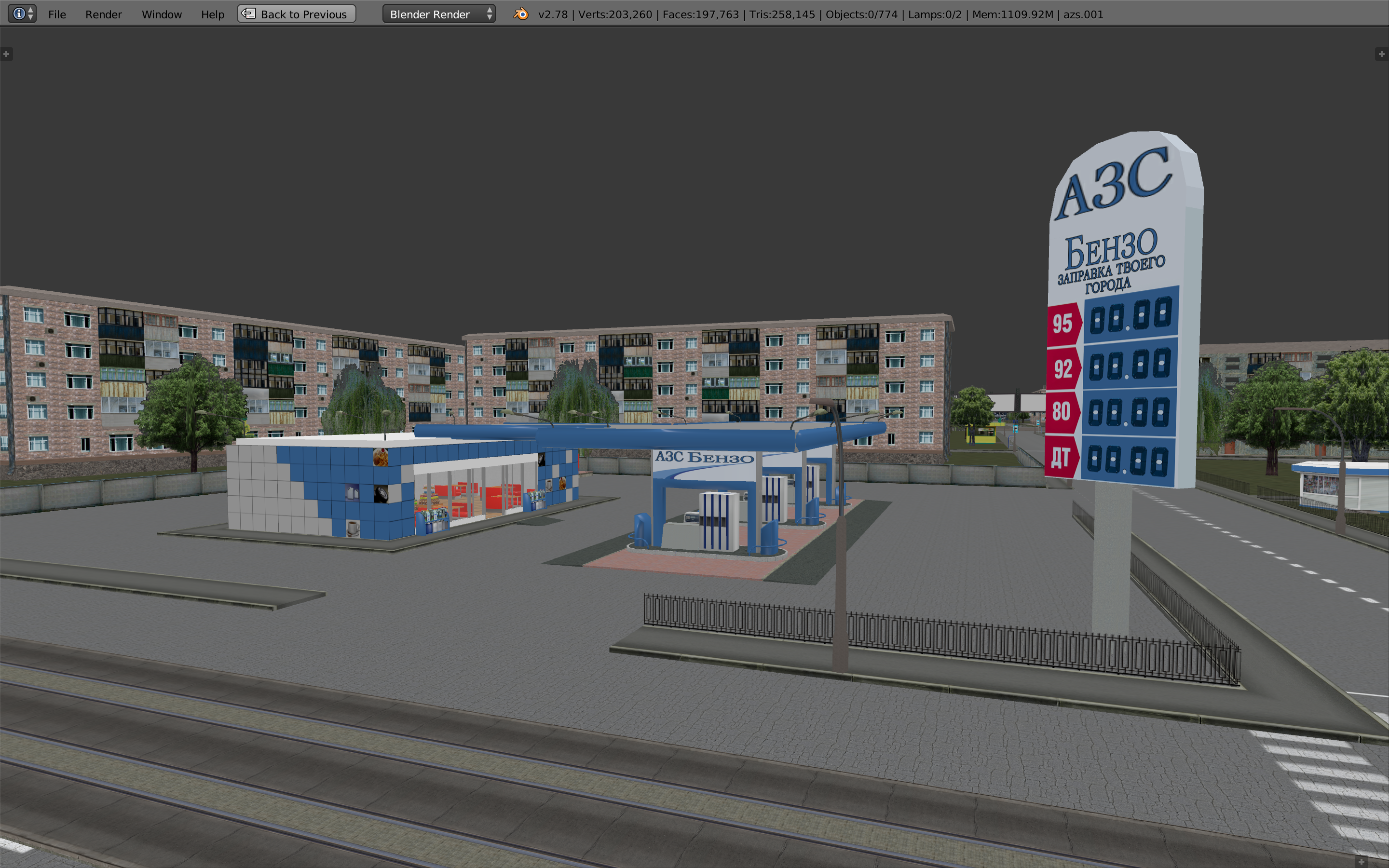Click the Mem:1109.92M statistic text
Screen dimensions: 1389x868
click(1012, 14)
